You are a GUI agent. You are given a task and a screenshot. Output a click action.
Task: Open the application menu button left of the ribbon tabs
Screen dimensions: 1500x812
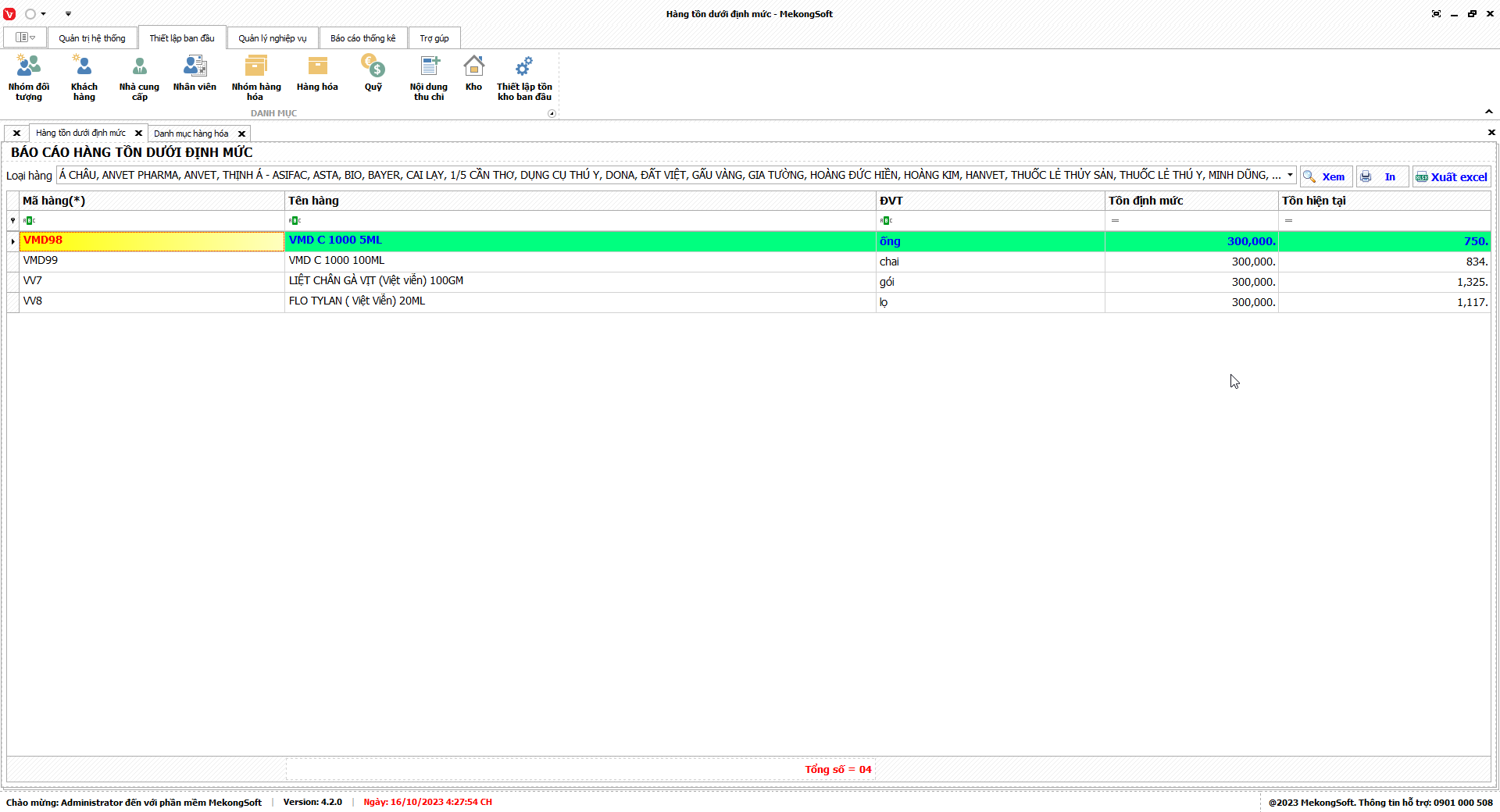click(x=25, y=37)
